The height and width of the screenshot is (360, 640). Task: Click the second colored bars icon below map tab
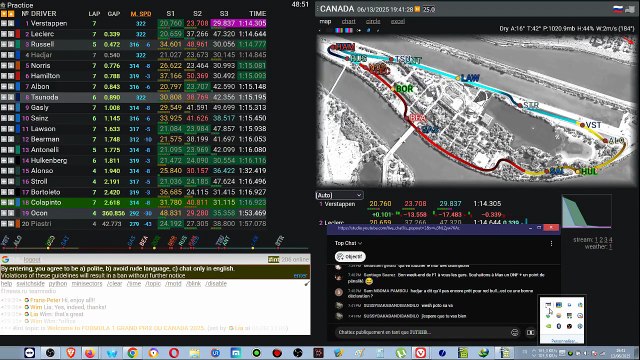click(x=349, y=30)
